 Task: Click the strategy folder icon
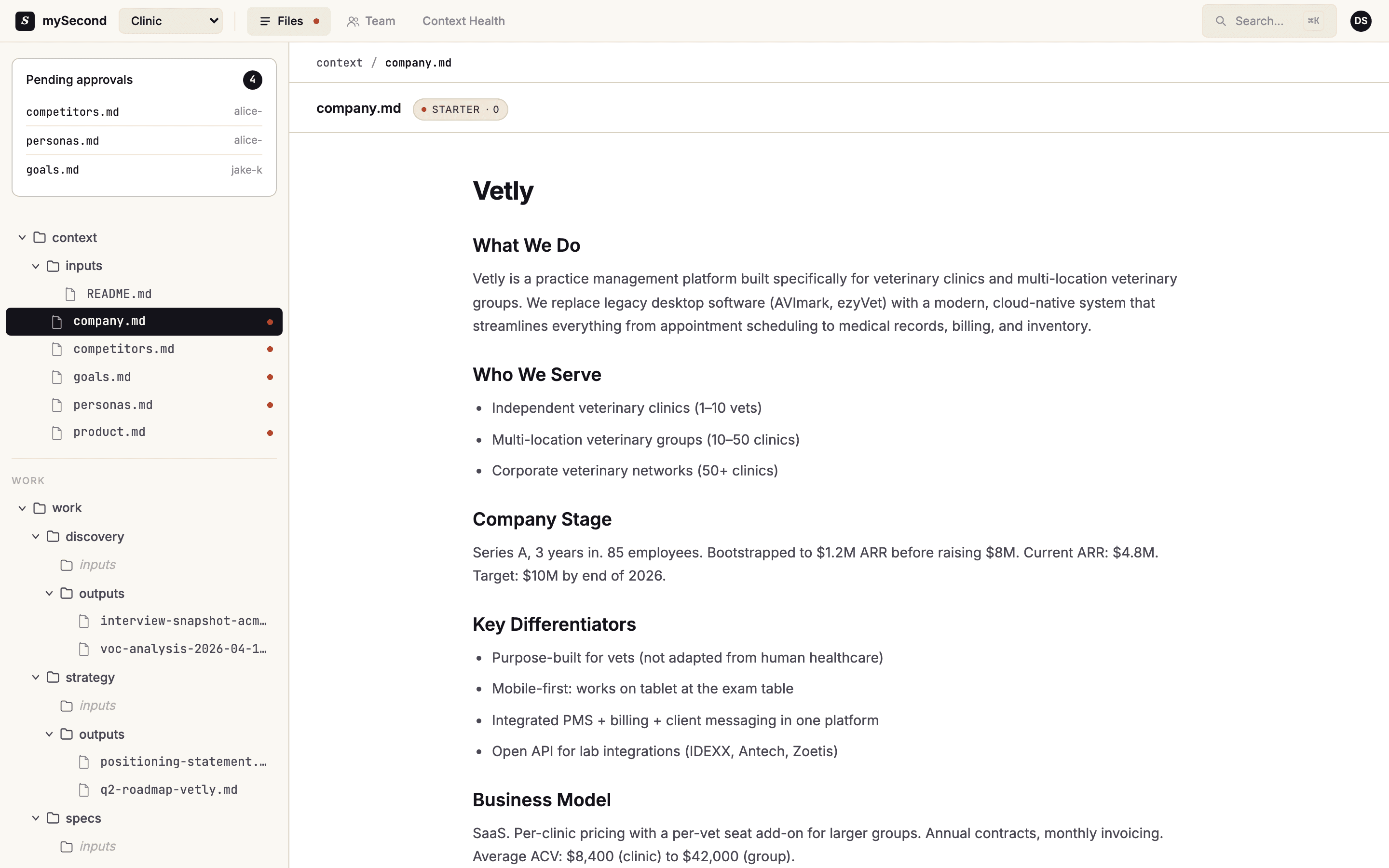tap(54, 678)
